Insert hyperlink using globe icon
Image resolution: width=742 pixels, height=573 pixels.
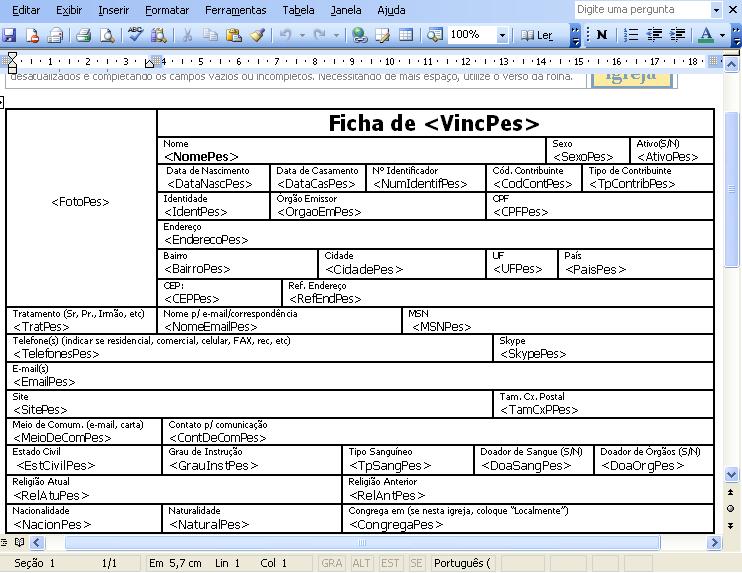click(360, 35)
